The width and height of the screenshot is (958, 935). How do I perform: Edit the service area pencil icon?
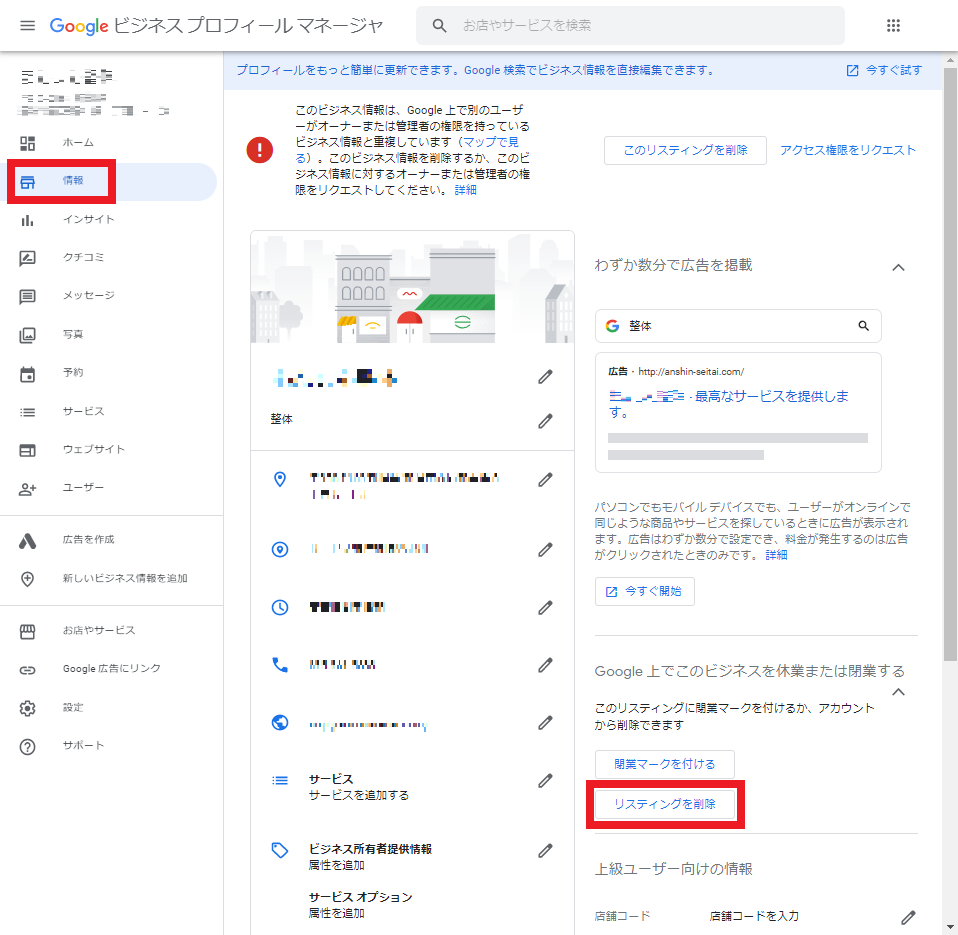pyautogui.click(x=545, y=549)
